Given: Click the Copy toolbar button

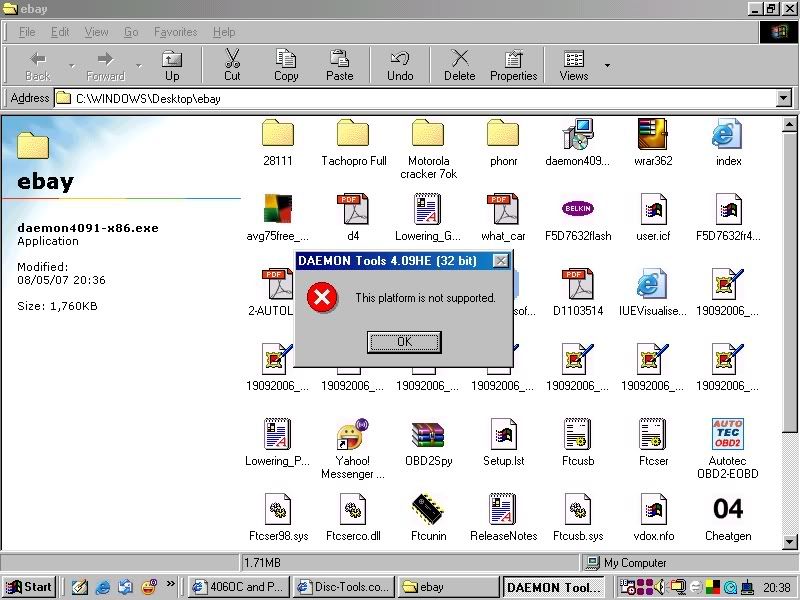Looking at the screenshot, I should 286,65.
